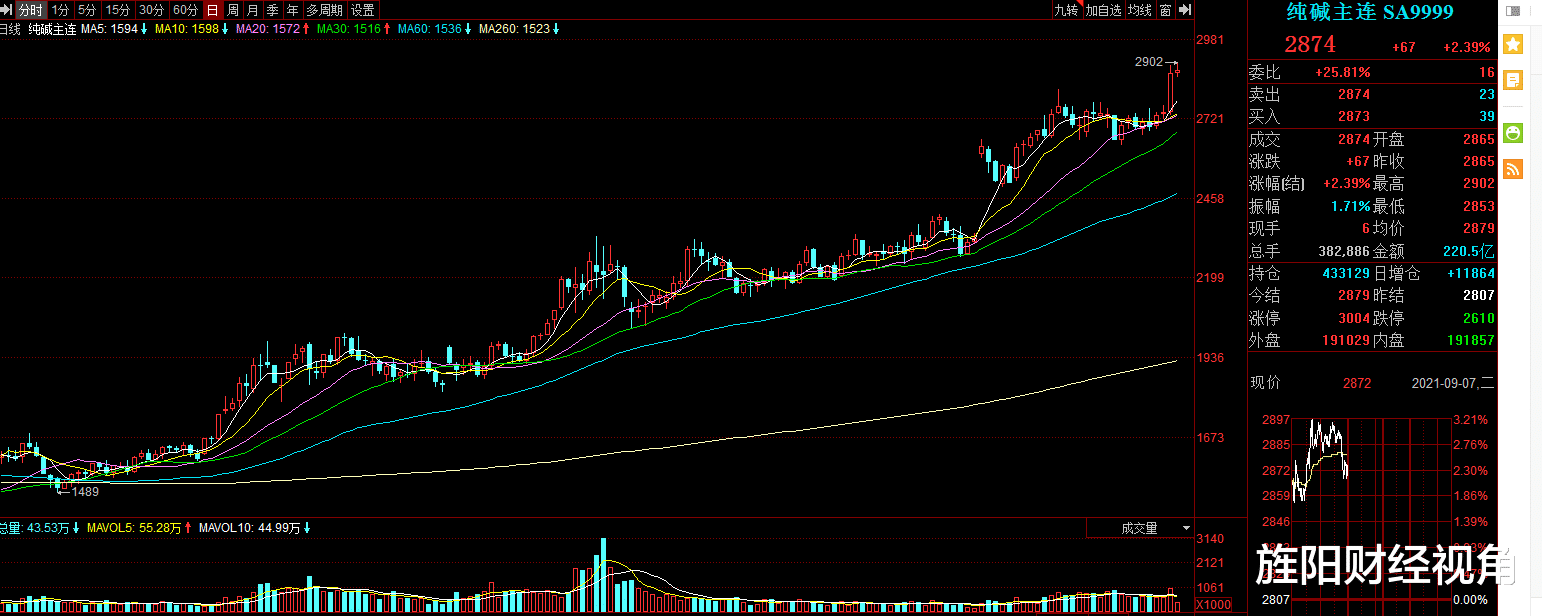Viewport: 1542px width, 616px height.
Task: Click the 买入 2873 bid price row
Action: [1371, 116]
